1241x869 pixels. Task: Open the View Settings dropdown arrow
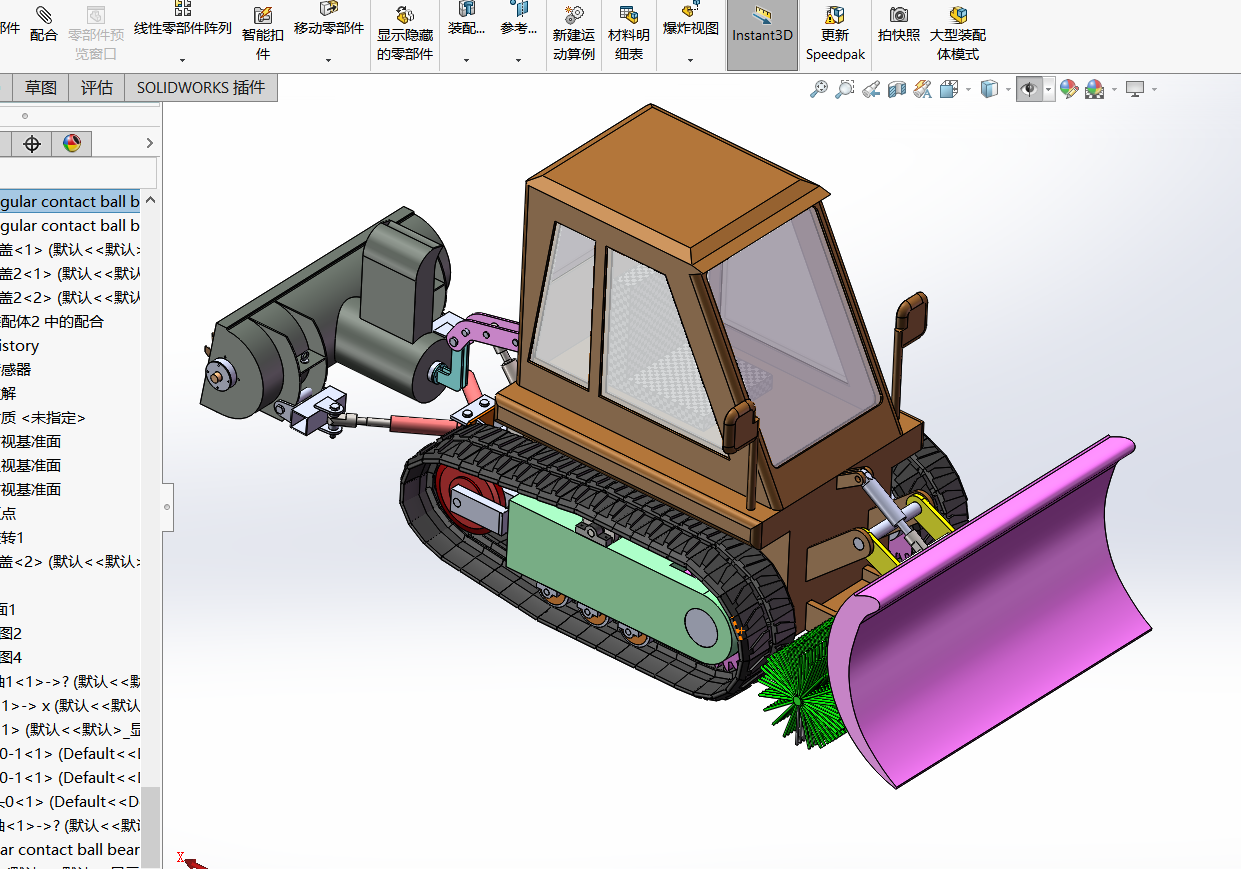pos(1154,90)
